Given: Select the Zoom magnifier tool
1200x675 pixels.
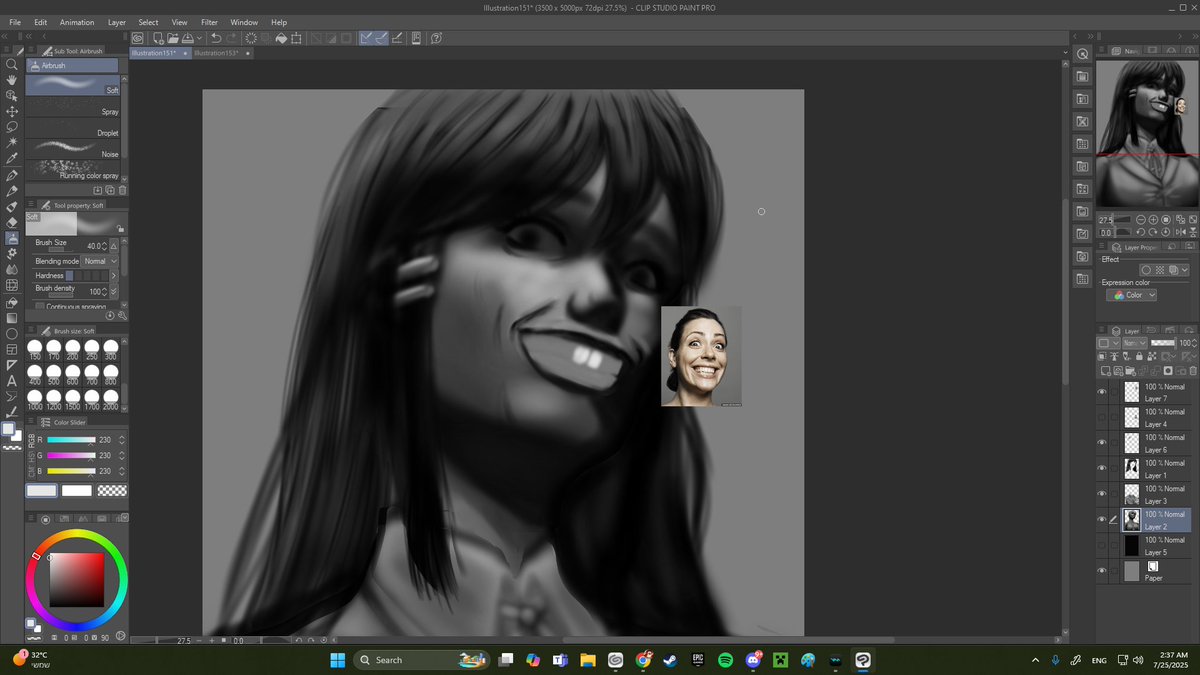Looking at the screenshot, I should pyautogui.click(x=12, y=63).
